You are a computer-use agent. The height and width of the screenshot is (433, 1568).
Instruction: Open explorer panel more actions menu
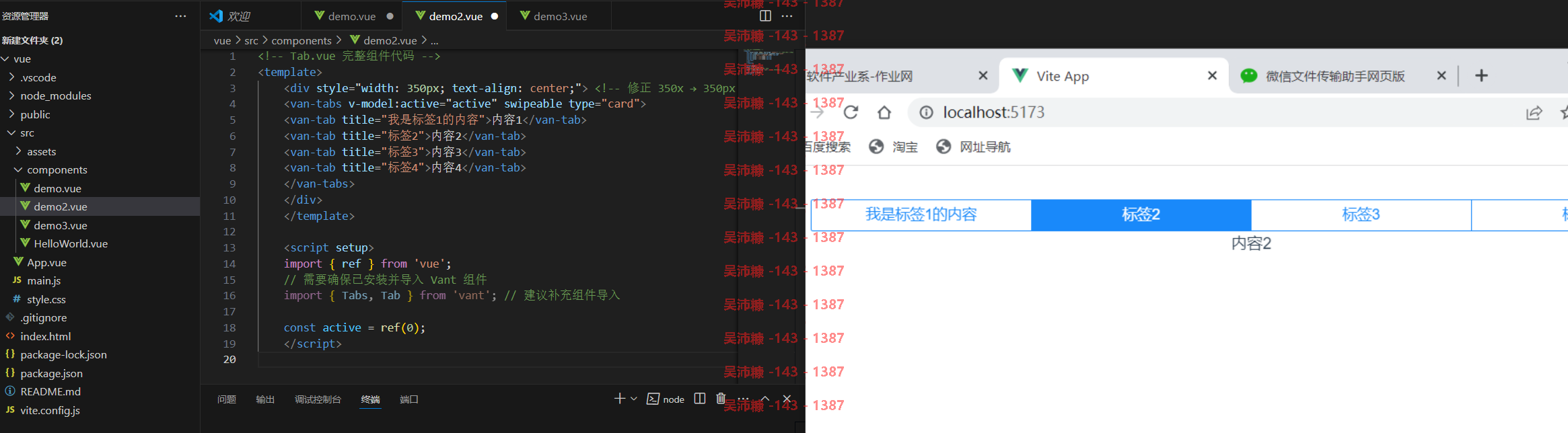180,16
